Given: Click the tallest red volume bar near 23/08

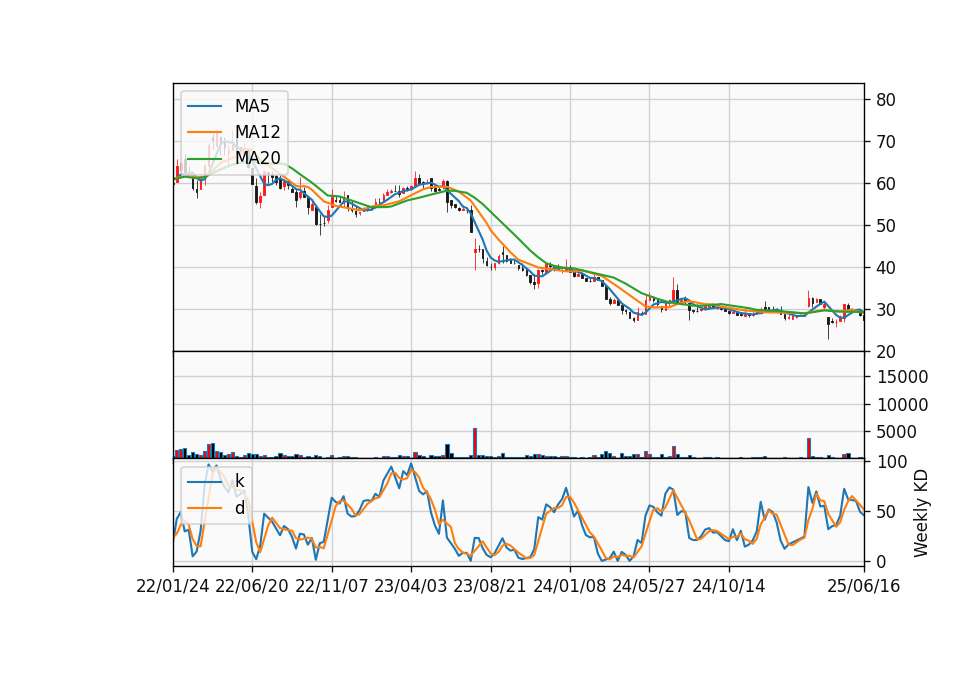Looking at the screenshot, I should tap(474, 443).
